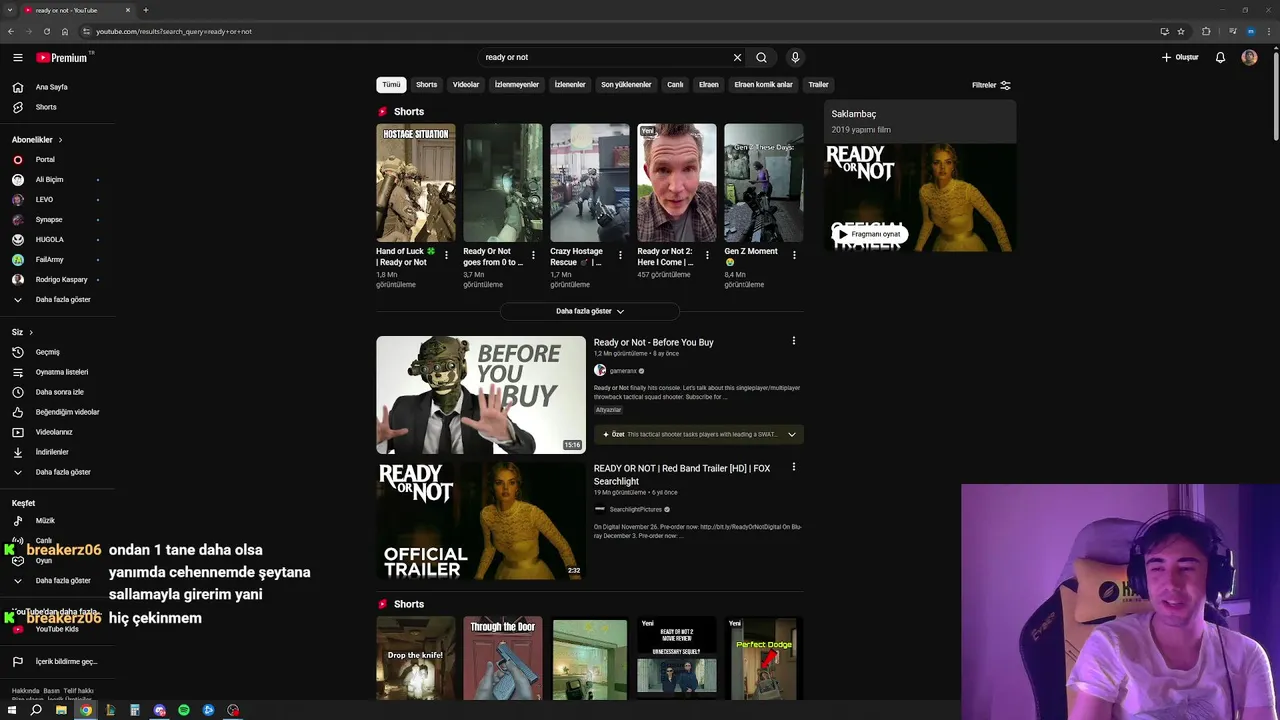The height and width of the screenshot is (720, 1280).
Task: Click the browser reload button
Action: [46, 31]
